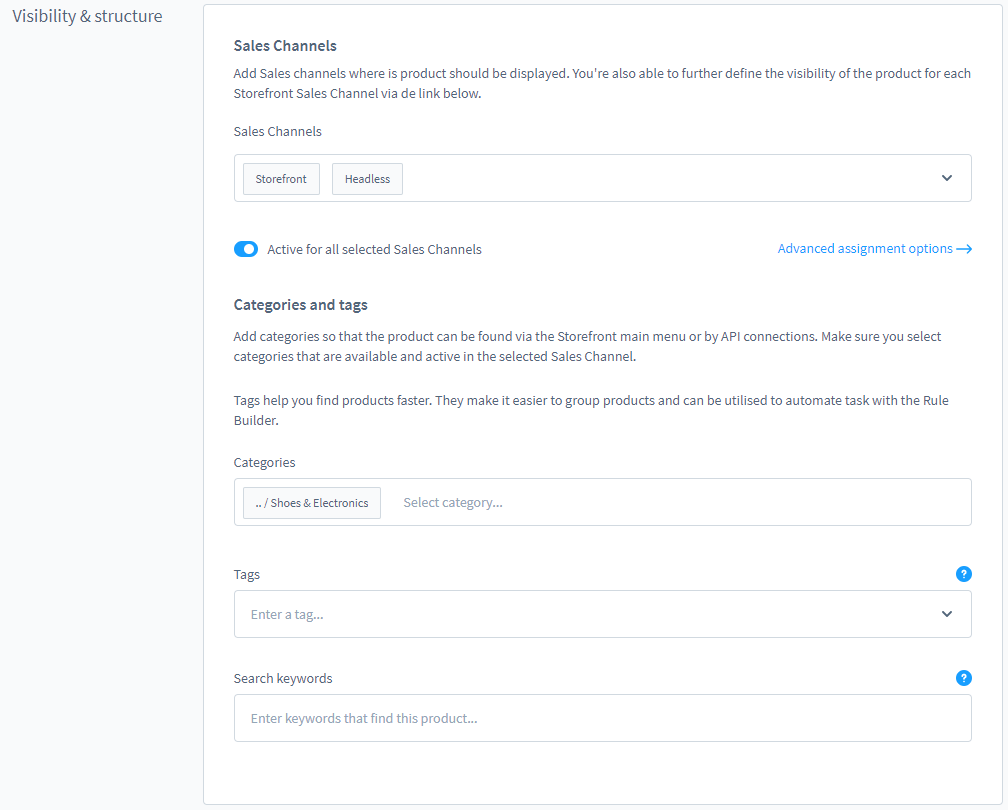Select the Storefront sales channel tag
Viewport: 1008px width, 810px height.
(x=281, y=179)
